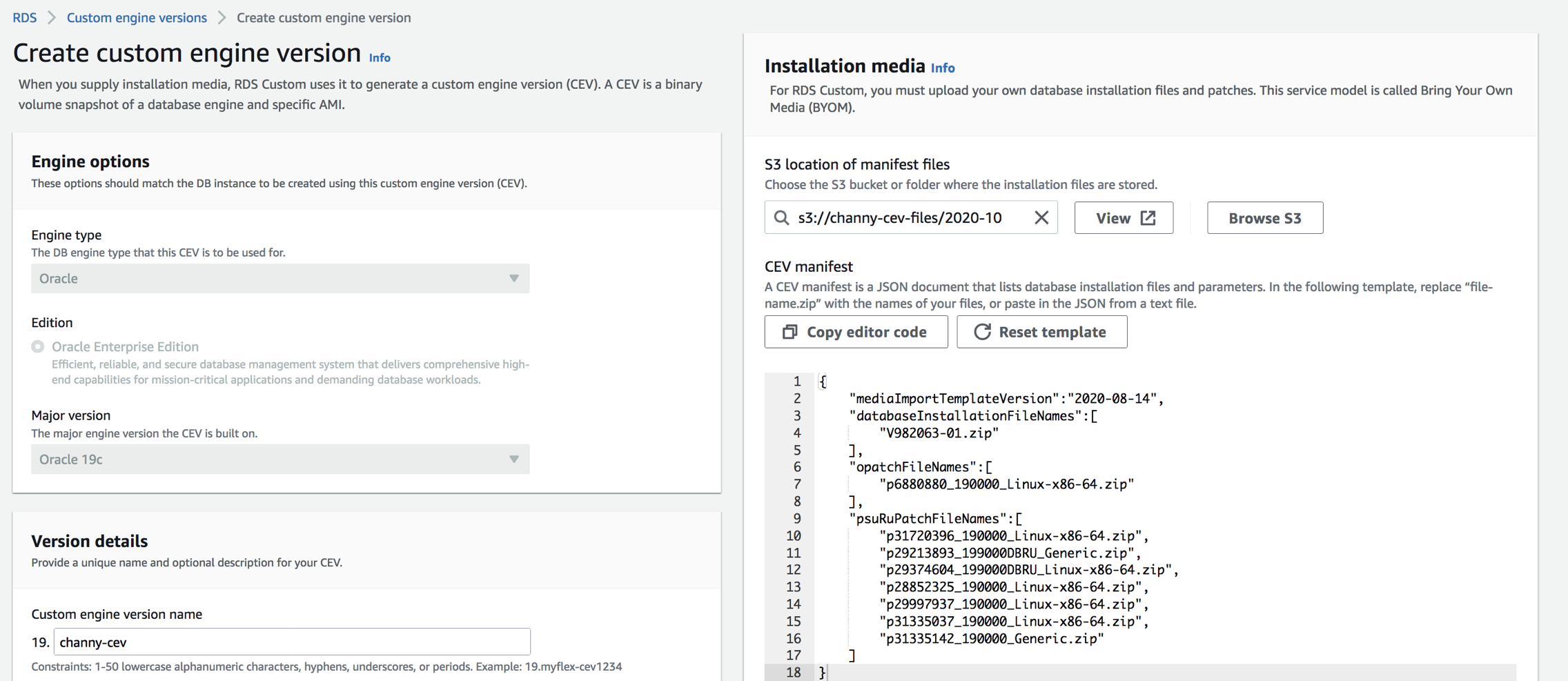The image size is (1568, 681).
Task: Place cursor on mediaImportTemplateVersion line
Action: [1006, 399]
